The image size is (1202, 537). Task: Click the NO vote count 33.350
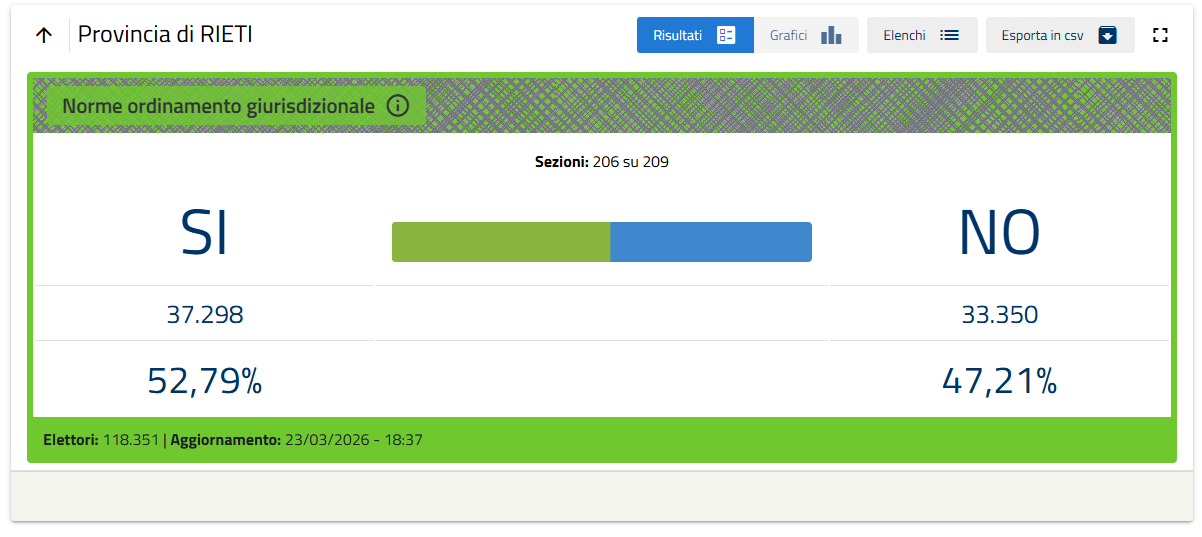click(x=999, y=315)
